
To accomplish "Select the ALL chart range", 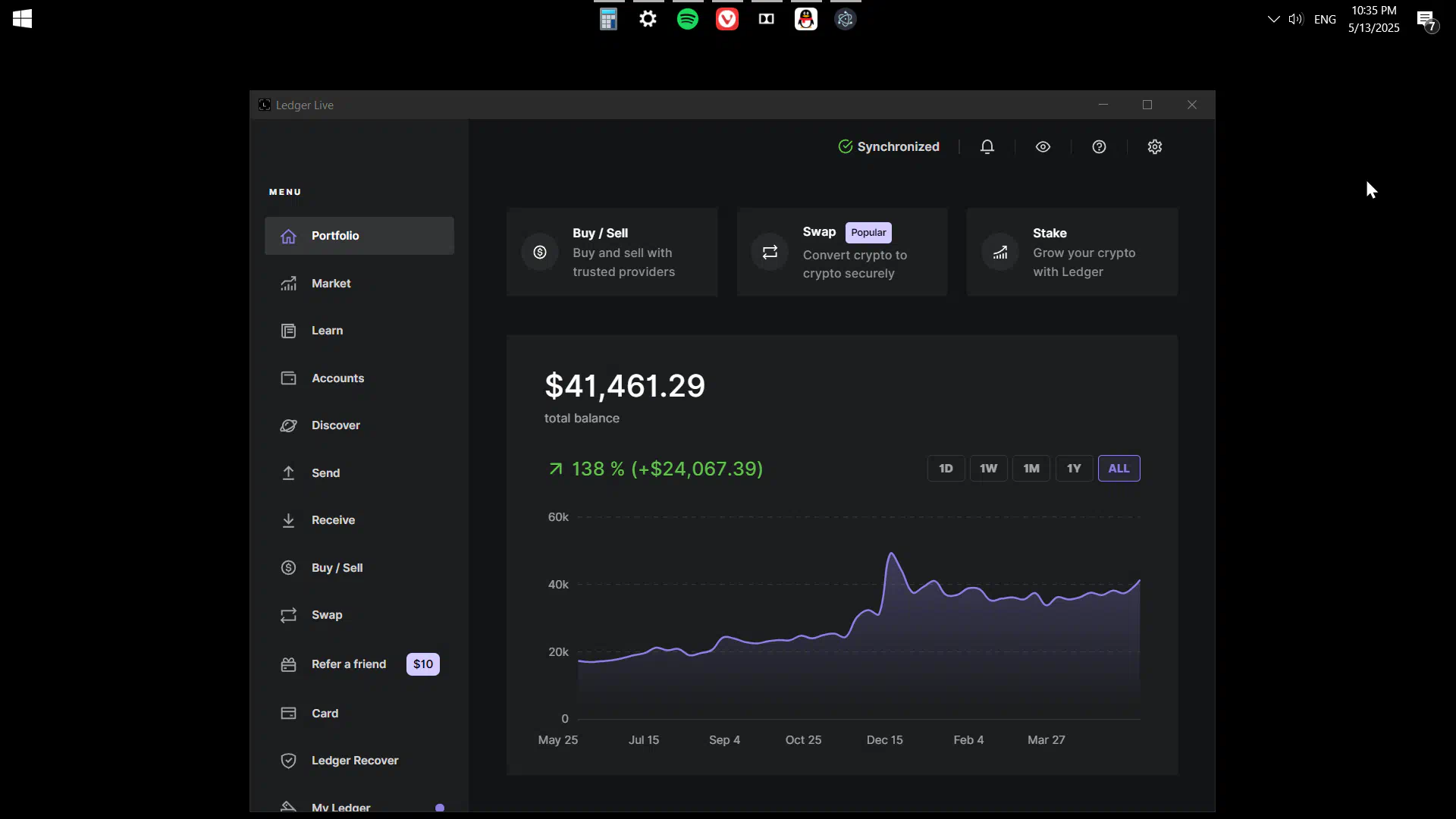I will tap(1119, 469).
